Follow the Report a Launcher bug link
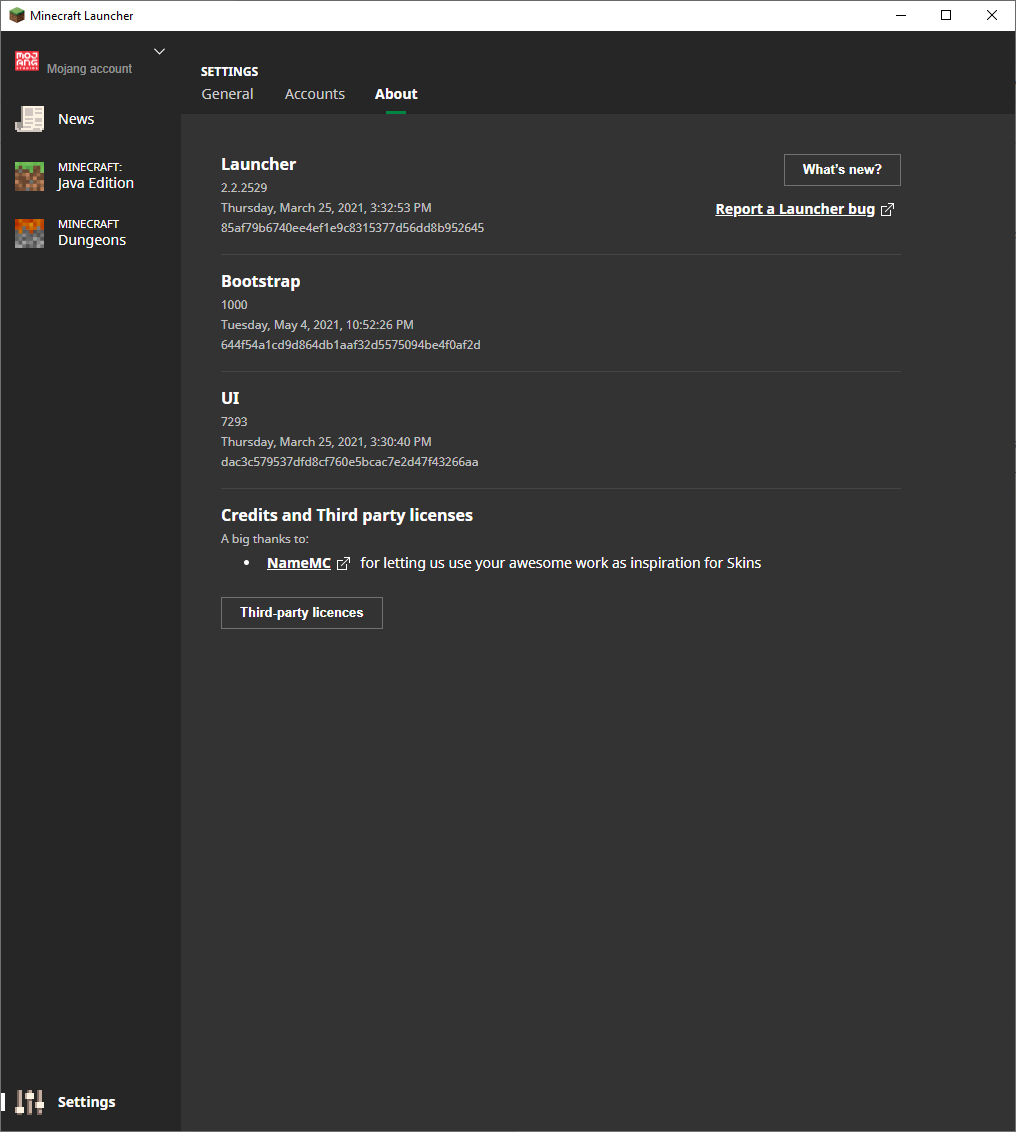The height and width of the screenshot is (1132, 1016). click(795, 209)
